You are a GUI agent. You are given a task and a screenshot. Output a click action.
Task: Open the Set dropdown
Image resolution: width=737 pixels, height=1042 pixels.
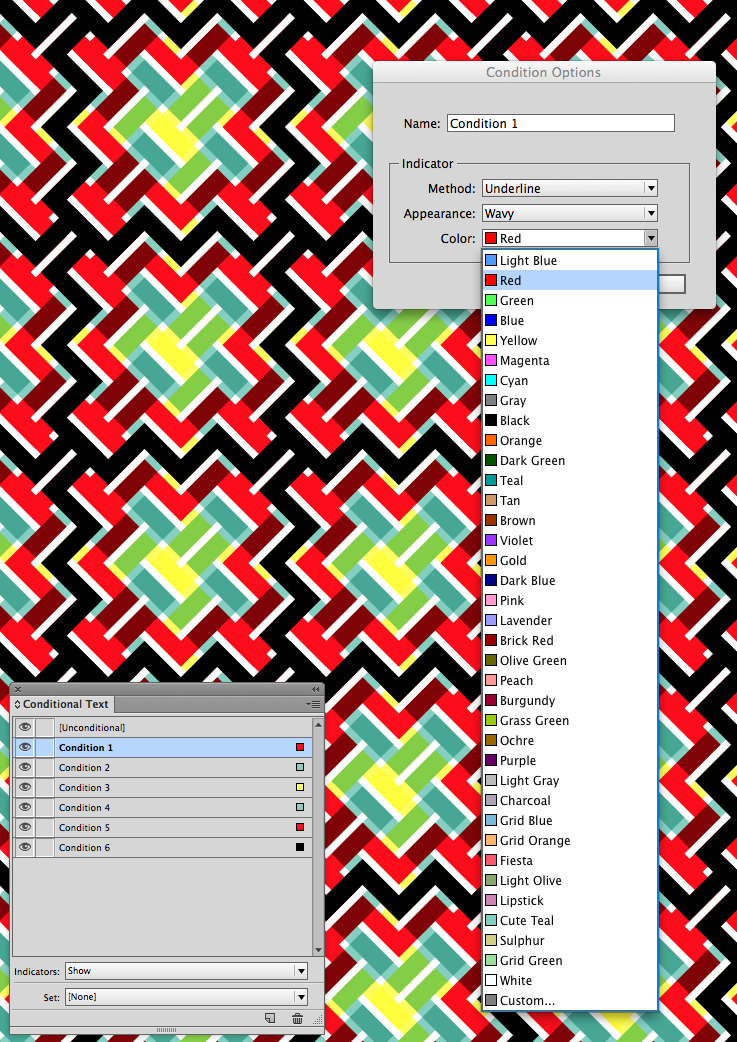[186, 997]
